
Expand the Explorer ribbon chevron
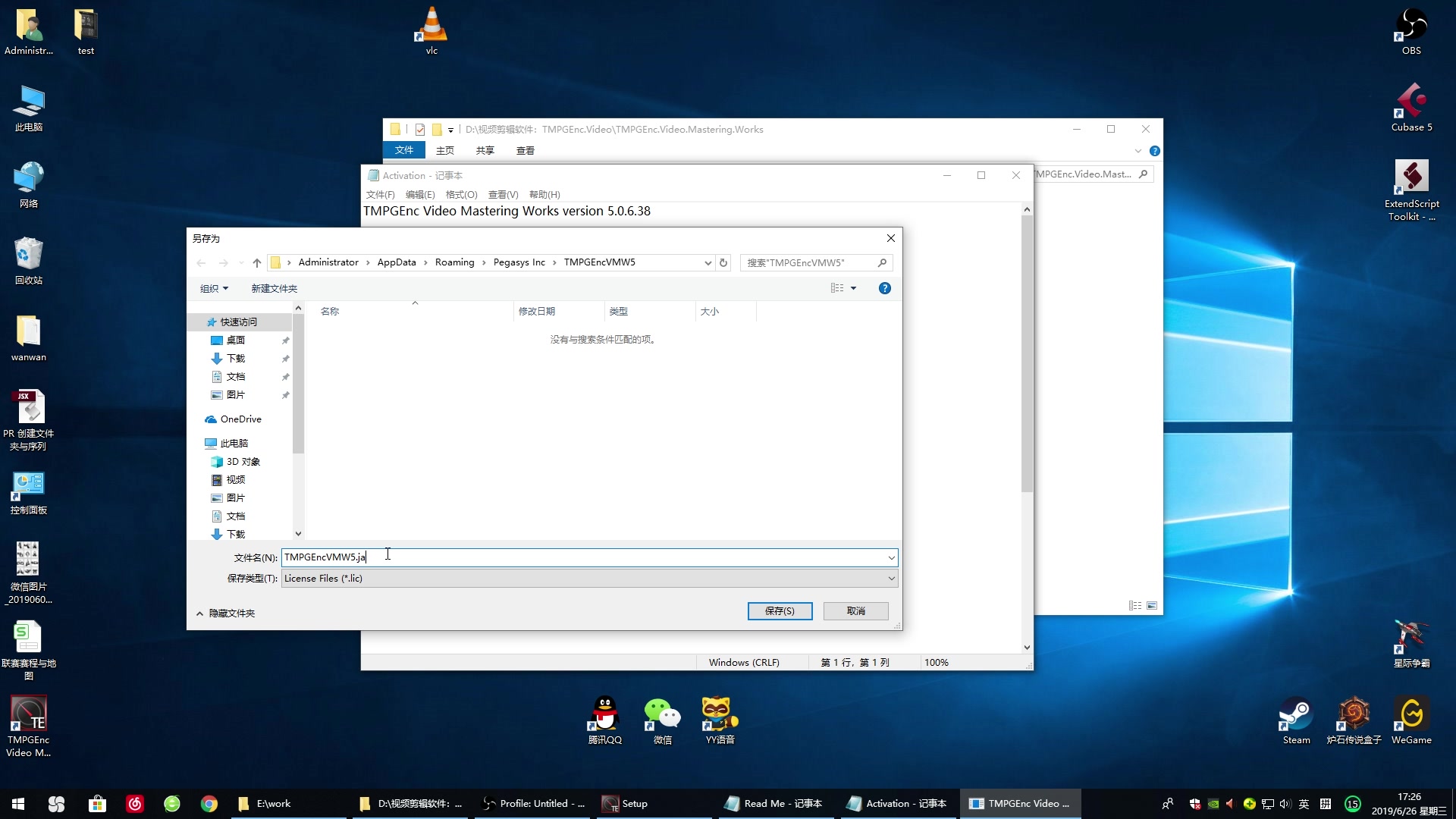[1137, 151]
